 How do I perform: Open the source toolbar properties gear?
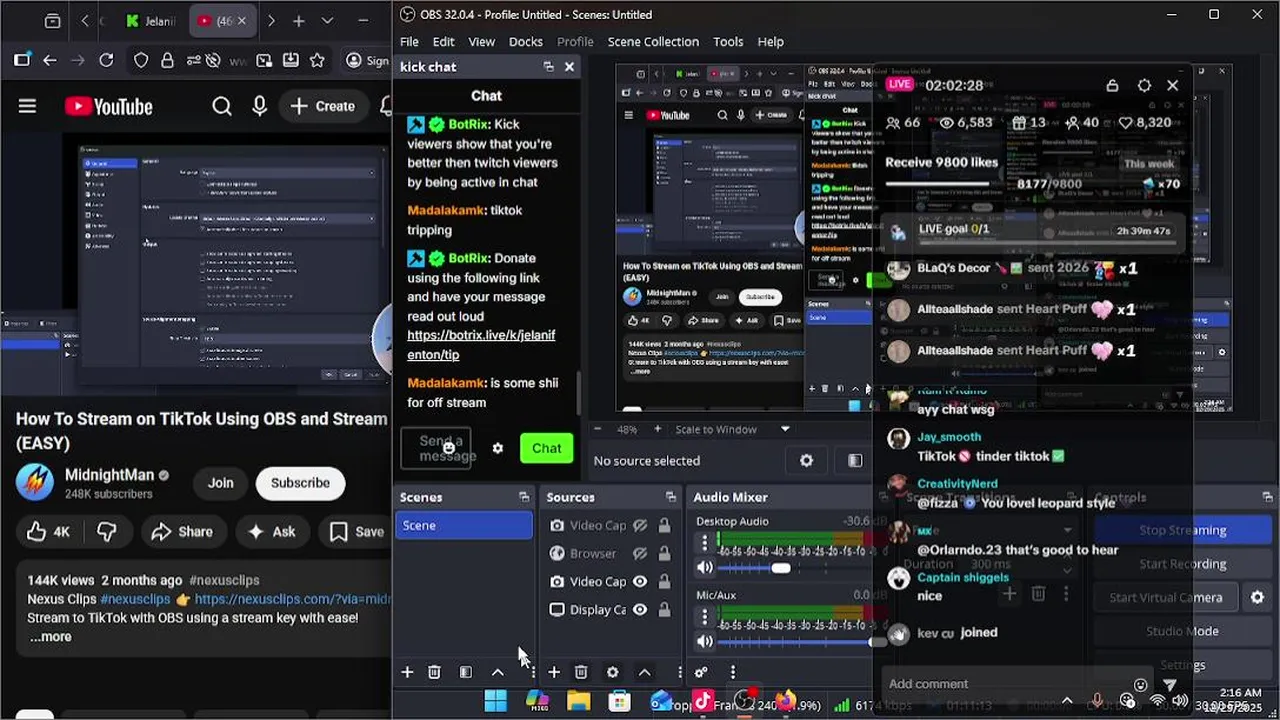click(806, 460)
